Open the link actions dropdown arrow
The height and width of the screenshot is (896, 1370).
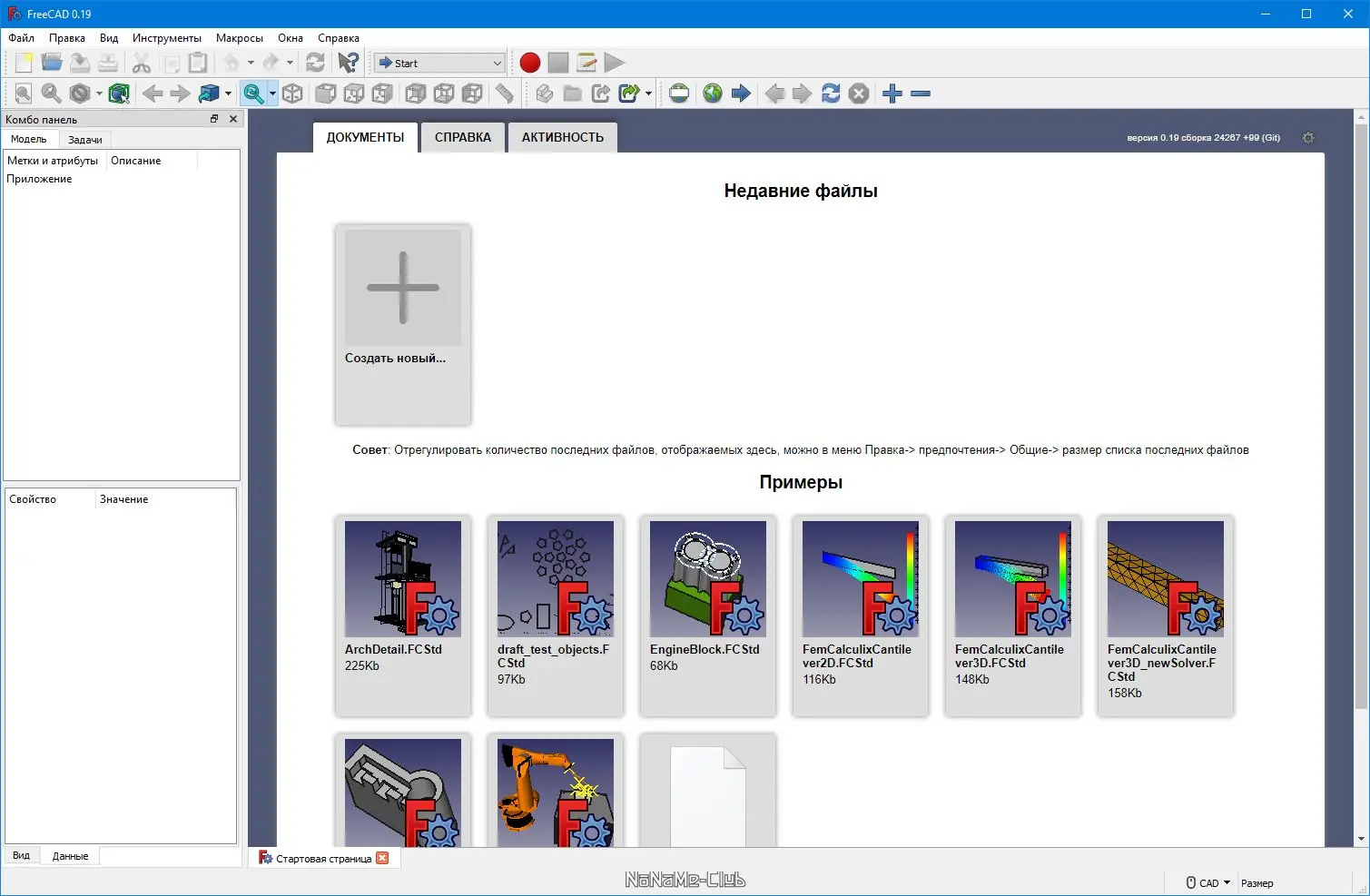pyautogui.click(x=648, y=94)
